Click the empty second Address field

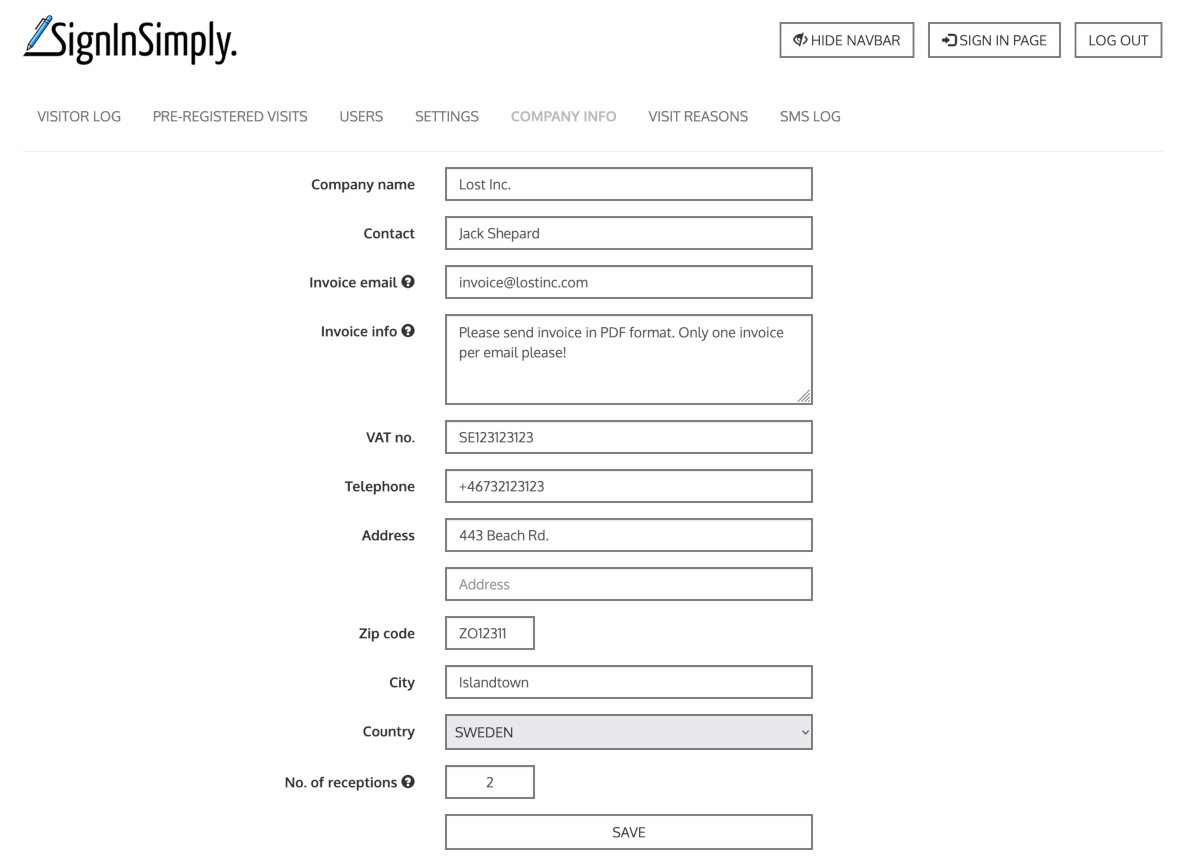point(628,584)
